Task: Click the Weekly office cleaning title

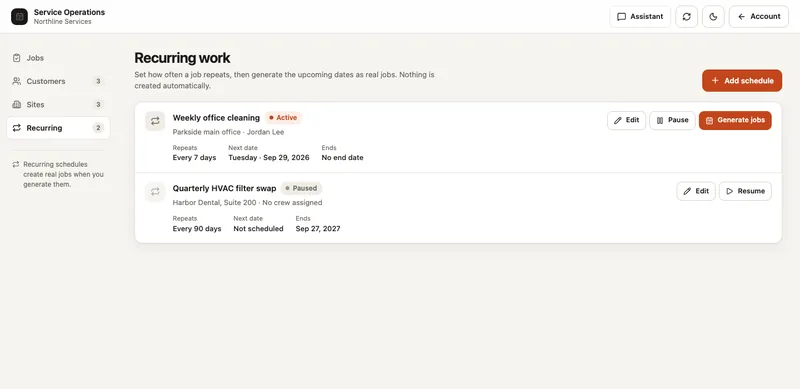Action: point(216,118)
